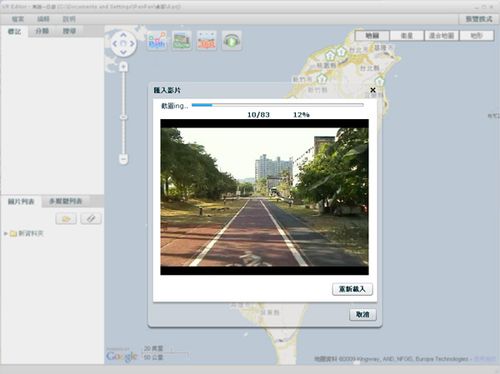
Task: Zoom in with the map plus button
Action: (x=123, y=67)
